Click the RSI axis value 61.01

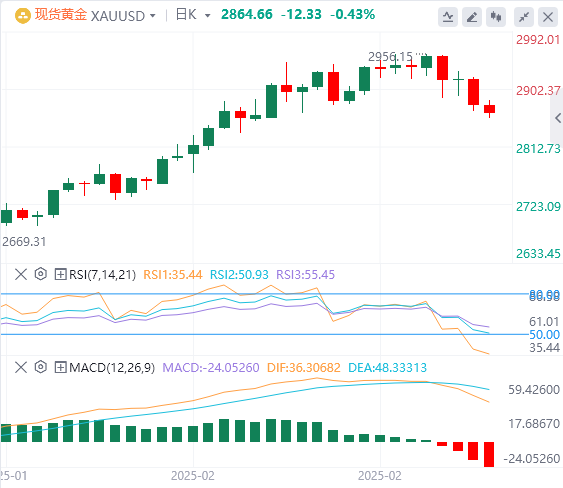pyautogui.click(x=544, y=322)
